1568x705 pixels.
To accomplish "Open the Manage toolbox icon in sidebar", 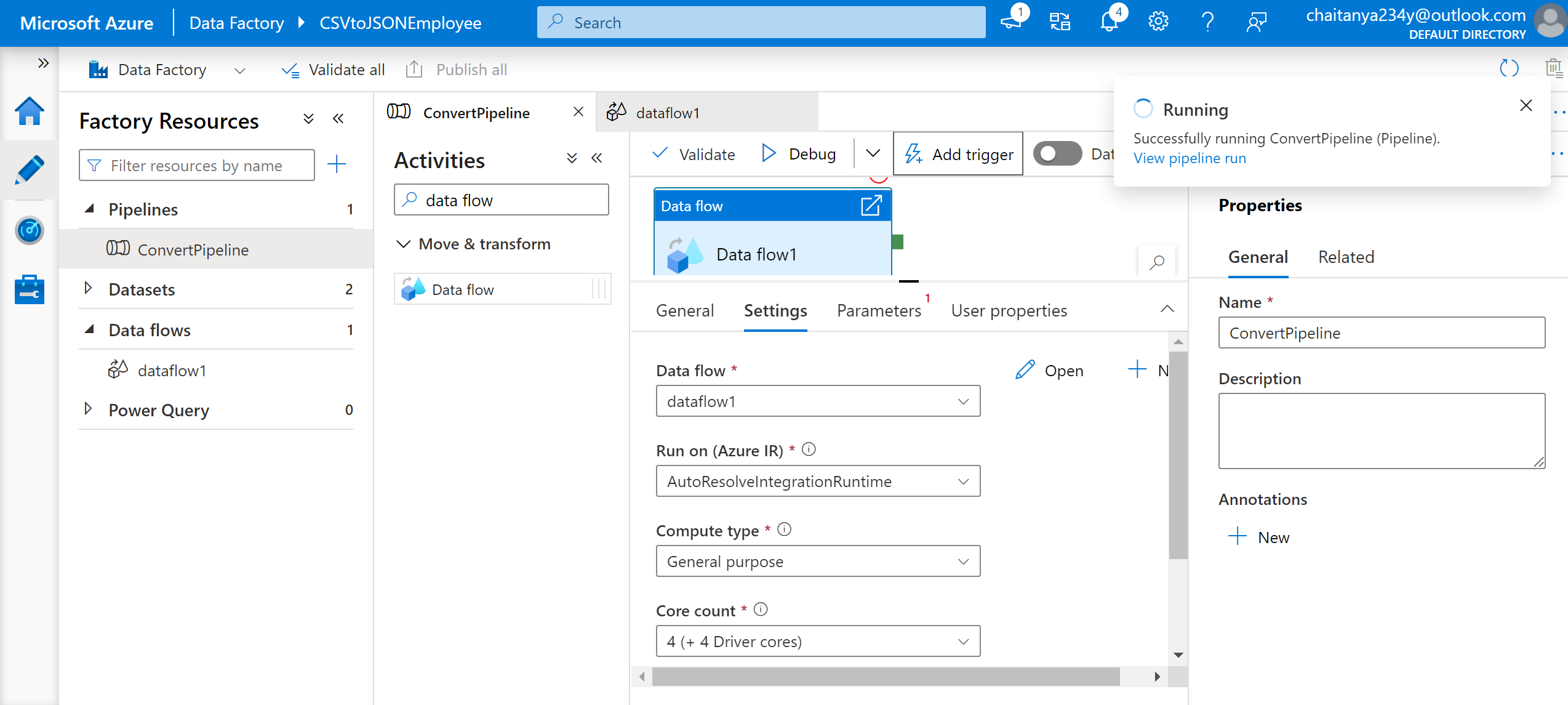I will [x=29, y=289].
